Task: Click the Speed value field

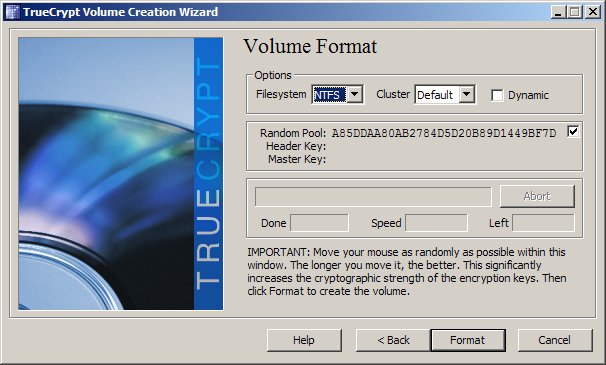Action: pyautogui.click(x=436, y=223)
